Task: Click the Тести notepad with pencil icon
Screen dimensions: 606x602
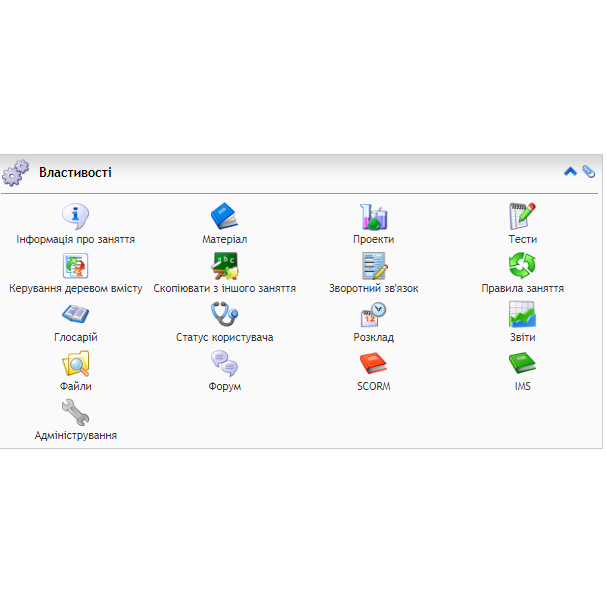Action: pyautogui.click(x=523, y=216)
